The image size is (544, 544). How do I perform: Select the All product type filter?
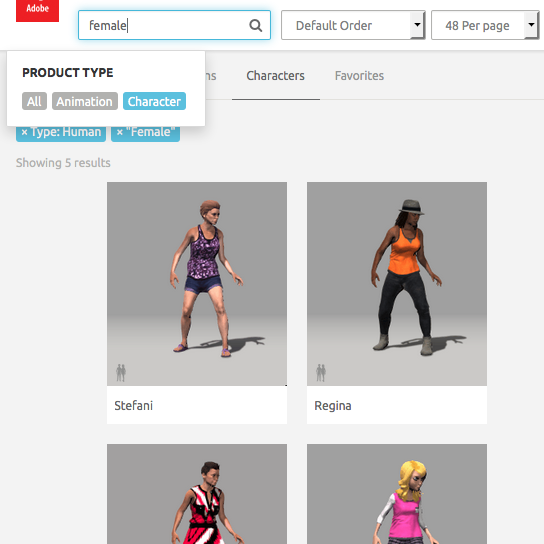click(x=34, y=101)
